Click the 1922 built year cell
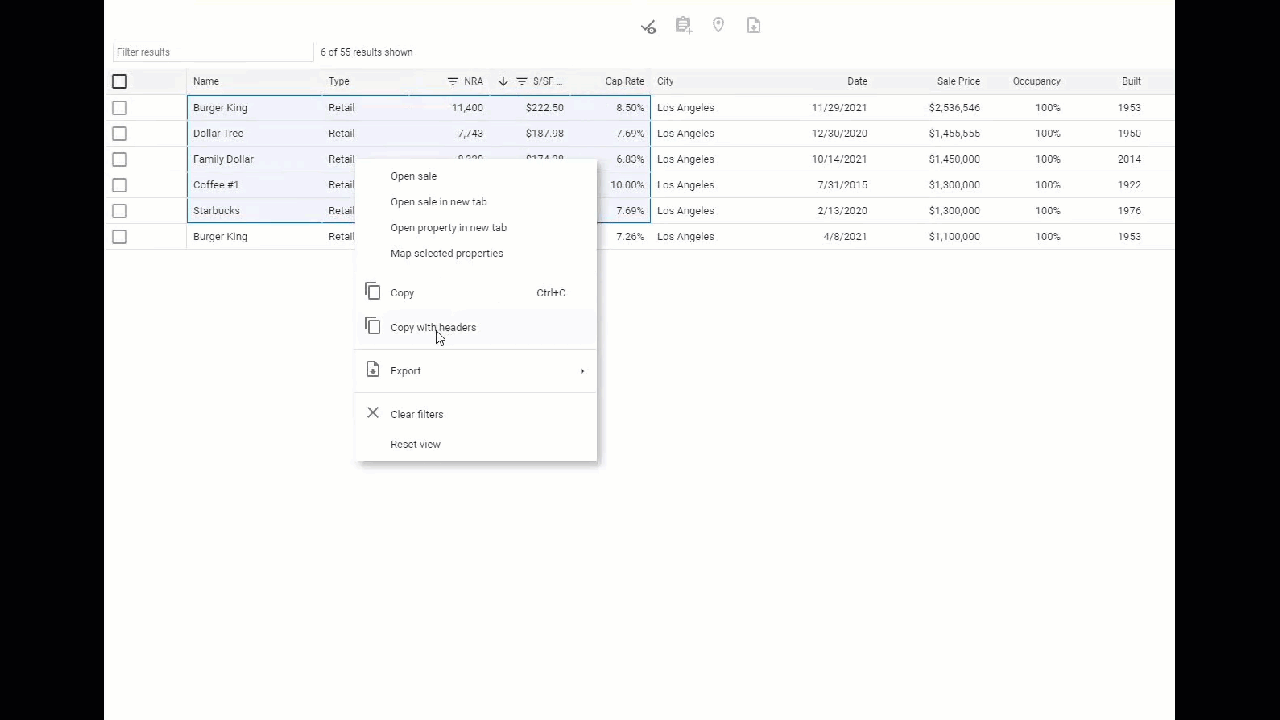Image resolution: width=1280 pixels, height=720 pixels. [1130, 185]
